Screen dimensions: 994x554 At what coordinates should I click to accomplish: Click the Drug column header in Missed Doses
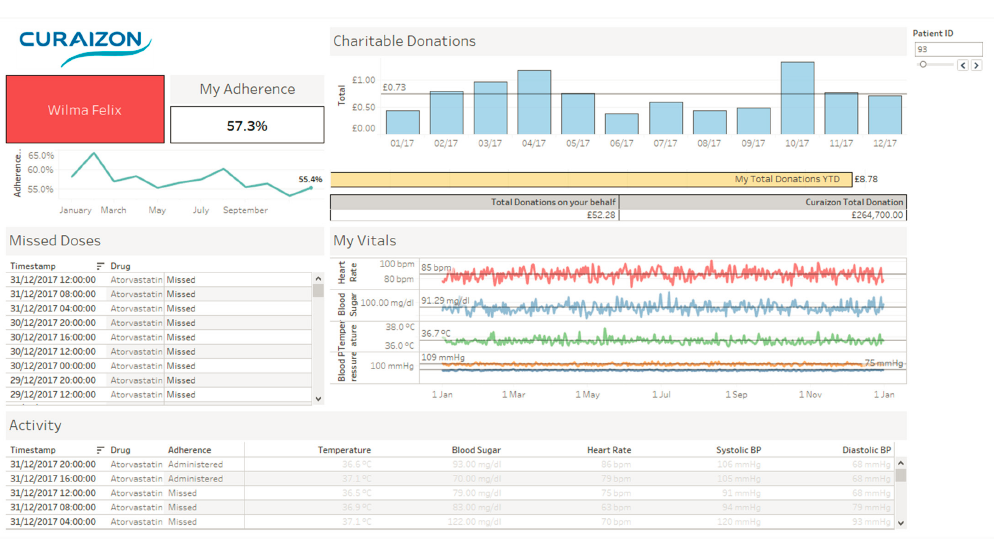pos(120,266)
